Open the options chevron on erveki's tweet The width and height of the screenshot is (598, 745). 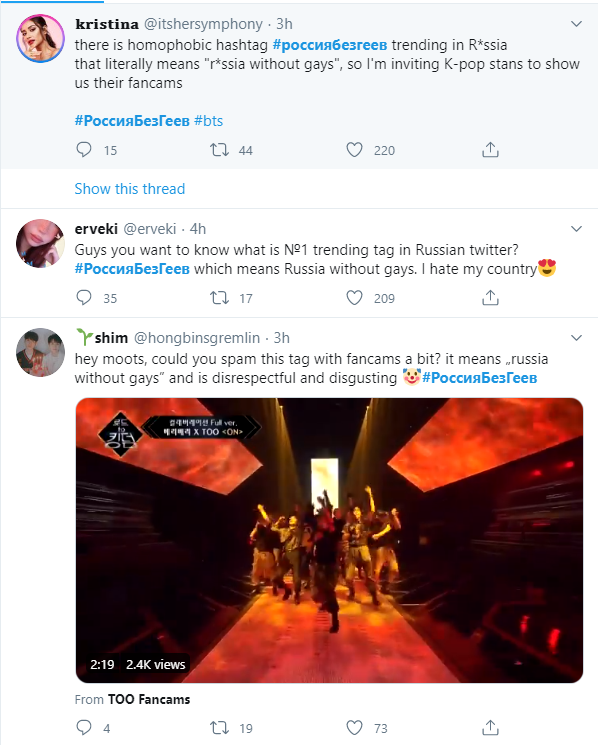click(x=576, y=229)
